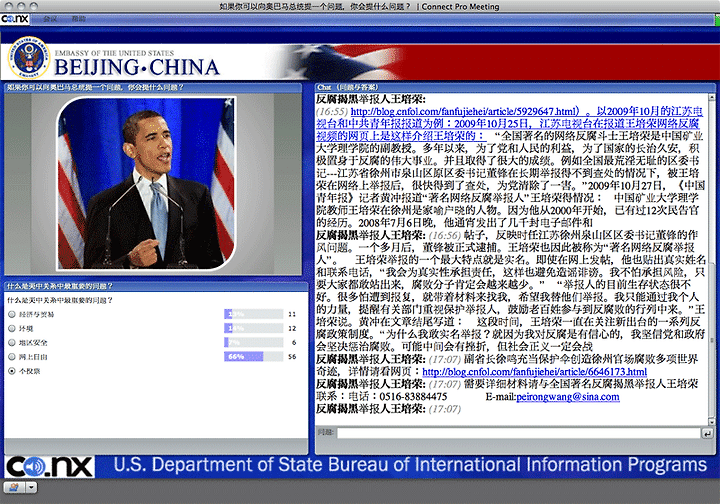The width and height of the screenshot is (720, 504).
Task: Click the vote count 12
Action: click(x=292, y=329)
